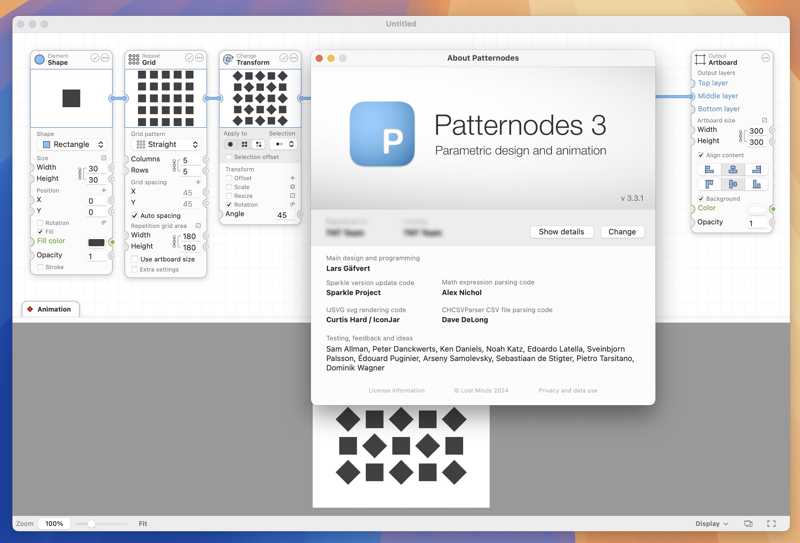Open the Grid node more options ellipsis

coord(199,58)
